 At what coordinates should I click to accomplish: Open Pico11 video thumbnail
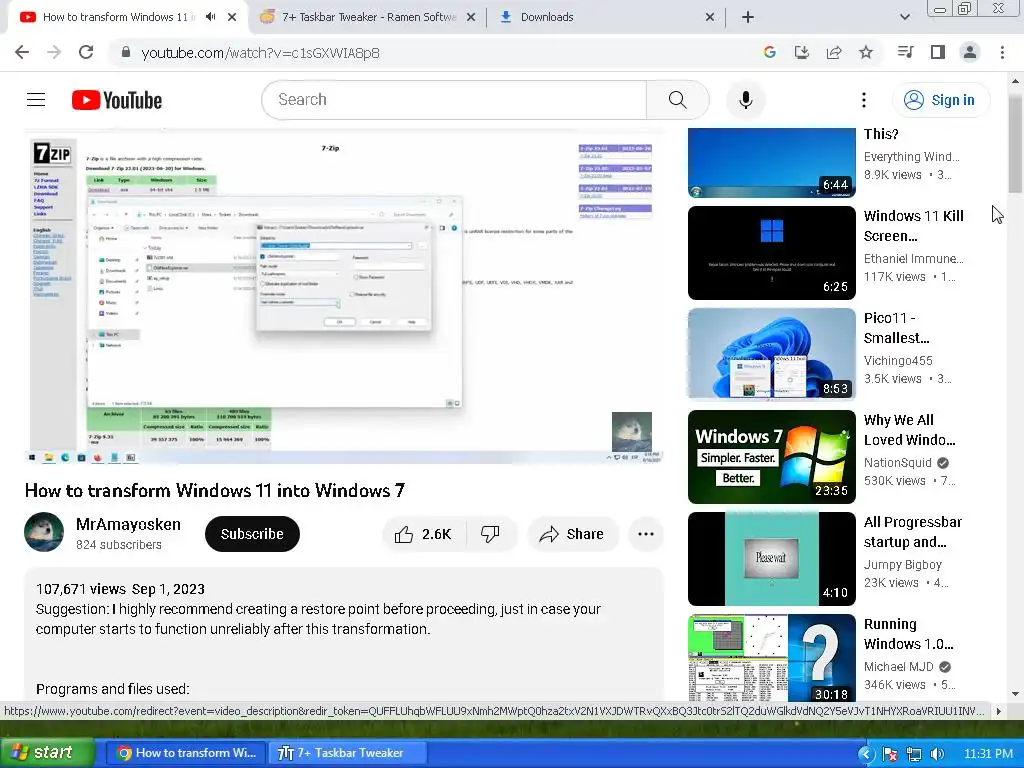pyautogui.click(x=771, y=355)
